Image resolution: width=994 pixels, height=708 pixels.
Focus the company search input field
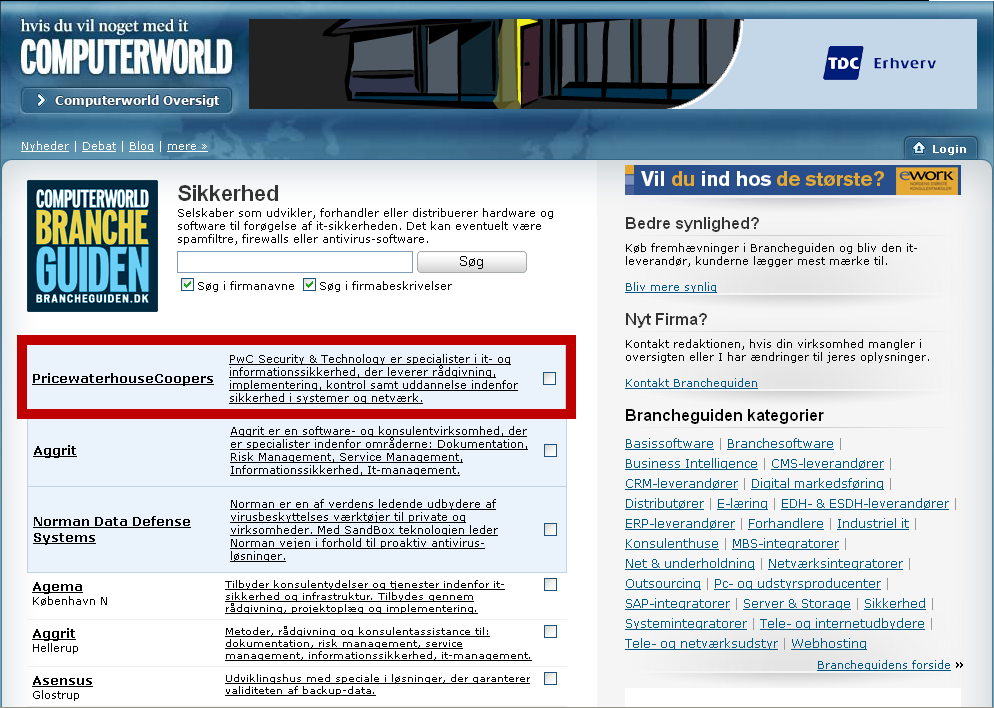coord(295,262)
